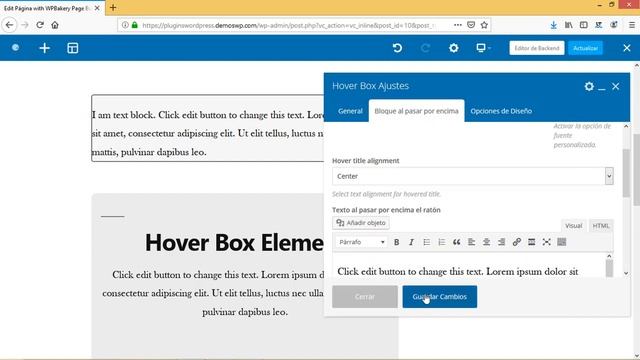Add a new element with plus icon
This screenshot has width=640, height=360.
[x=44, y=48]
